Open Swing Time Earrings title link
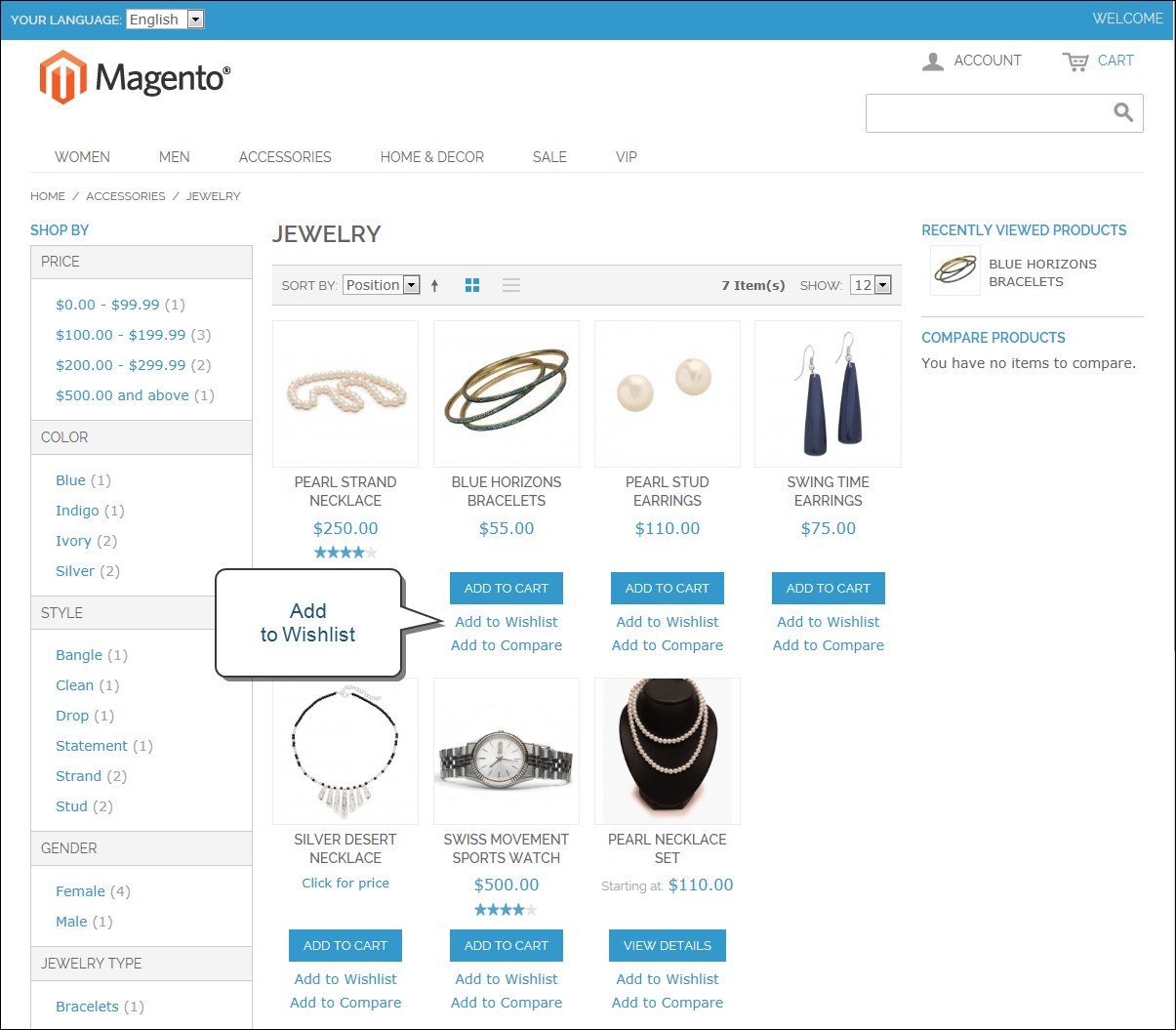 (x=829, y=491)
